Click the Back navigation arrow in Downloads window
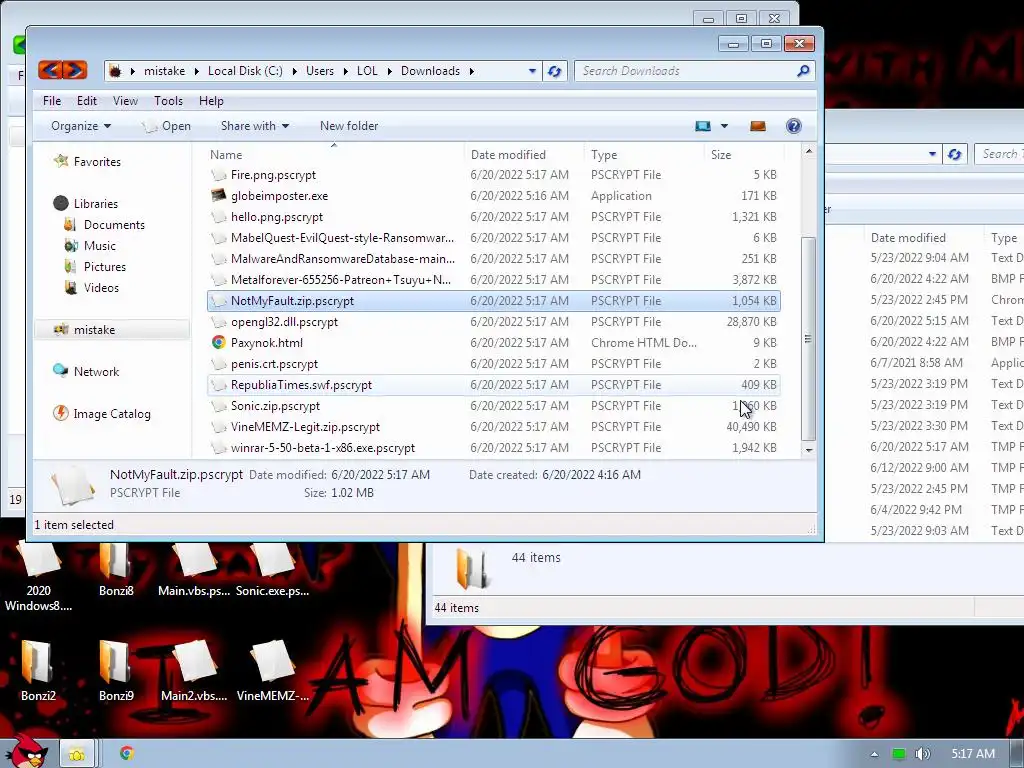The image size is (1024, 768). (x=51, y=70)
